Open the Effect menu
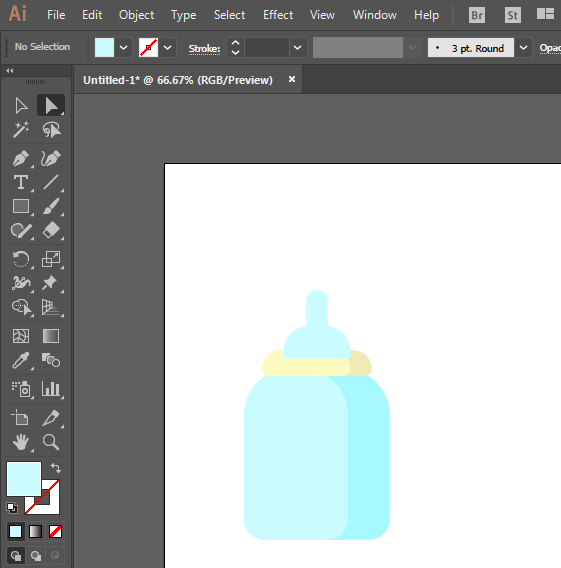Viewport: 561px width, 568px height. (x=278, y=15)
